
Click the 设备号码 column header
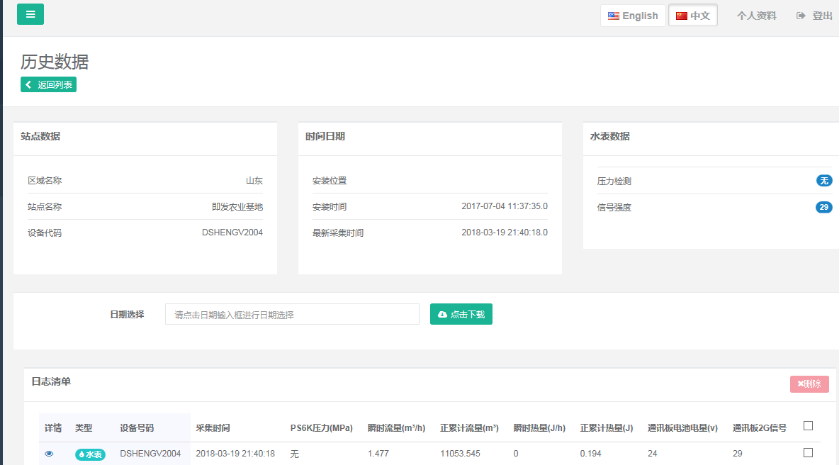tap(137, 428)
